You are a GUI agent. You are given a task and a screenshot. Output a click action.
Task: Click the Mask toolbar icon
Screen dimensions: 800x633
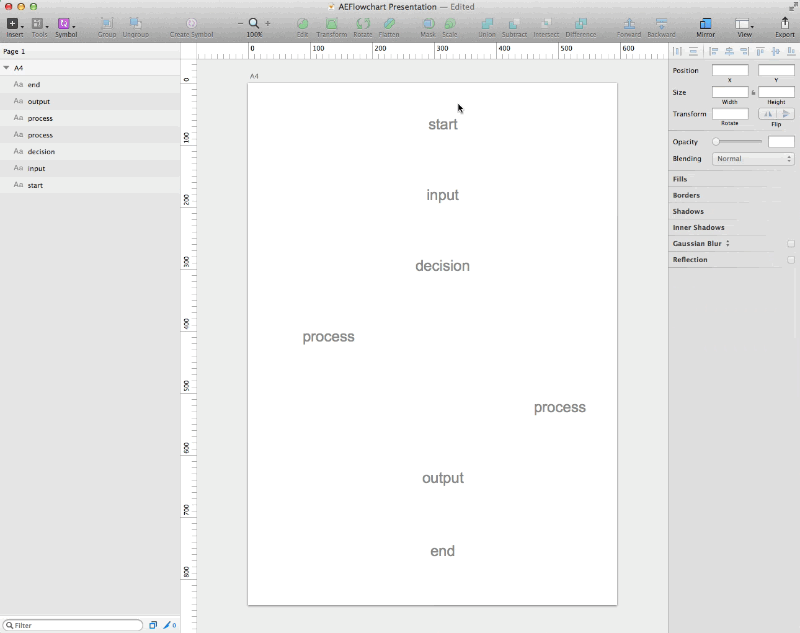[x=428, y=24]
